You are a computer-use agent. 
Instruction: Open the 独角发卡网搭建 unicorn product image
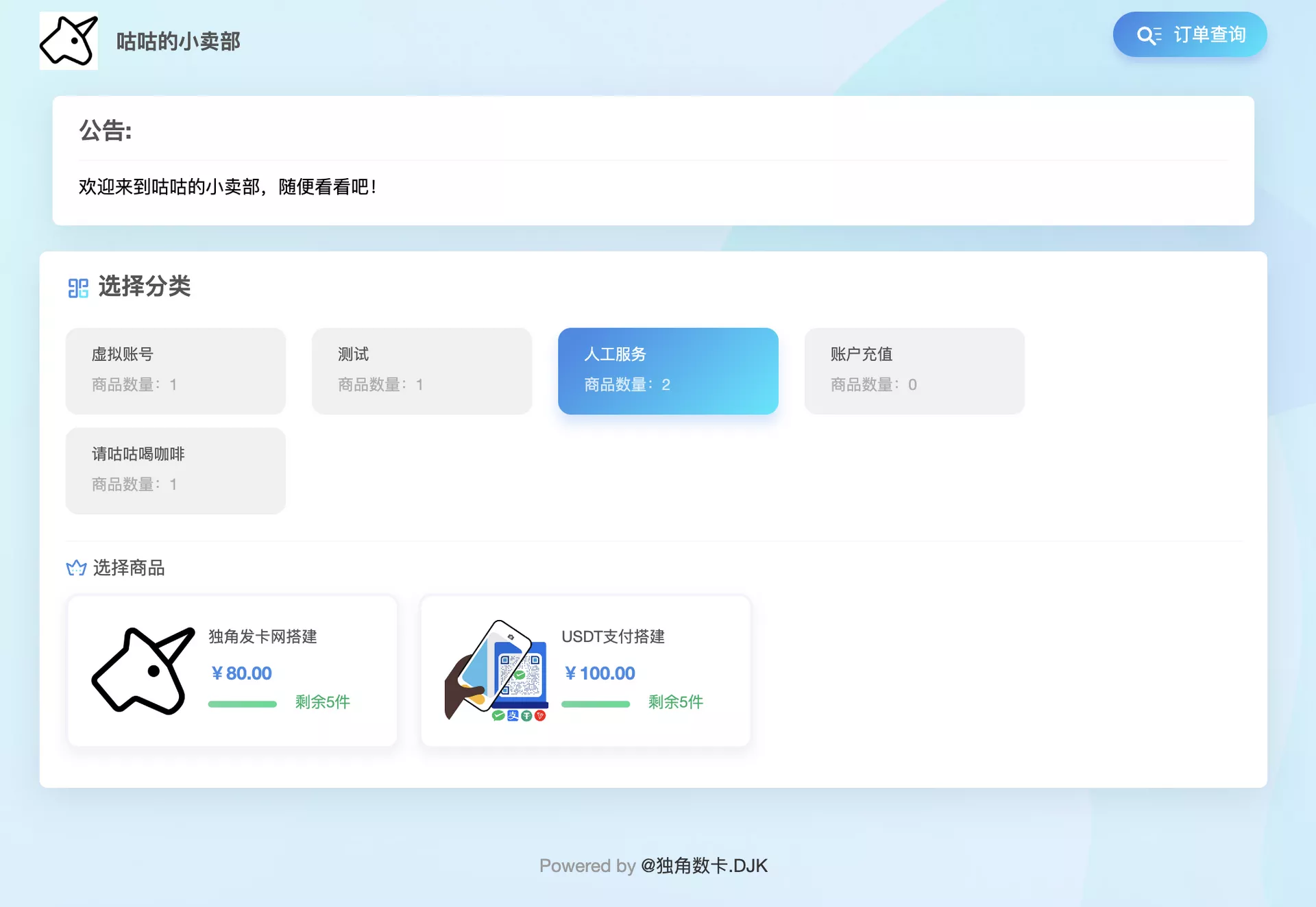point(143,671)
